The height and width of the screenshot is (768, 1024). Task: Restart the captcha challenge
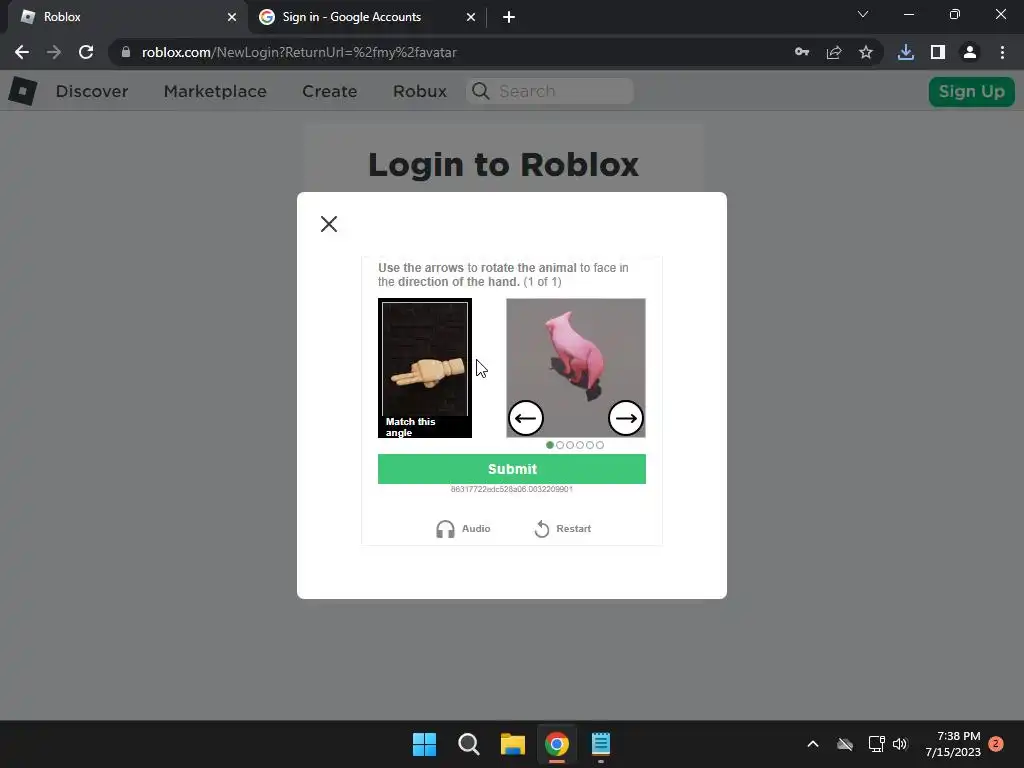click(x=562, y=528)
